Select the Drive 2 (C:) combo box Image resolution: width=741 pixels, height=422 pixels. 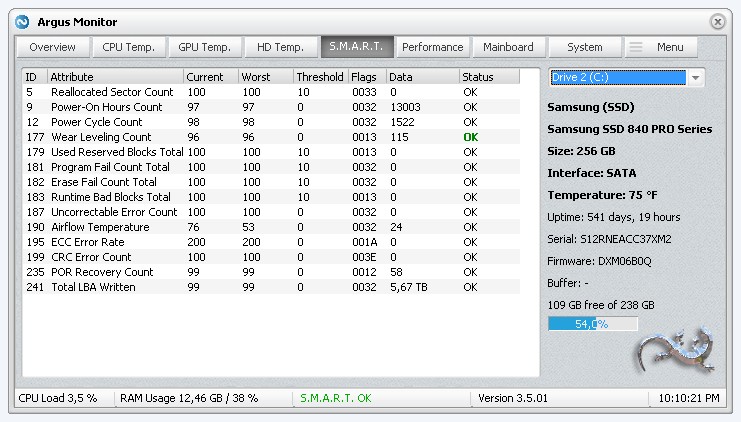tap(618, 78)
